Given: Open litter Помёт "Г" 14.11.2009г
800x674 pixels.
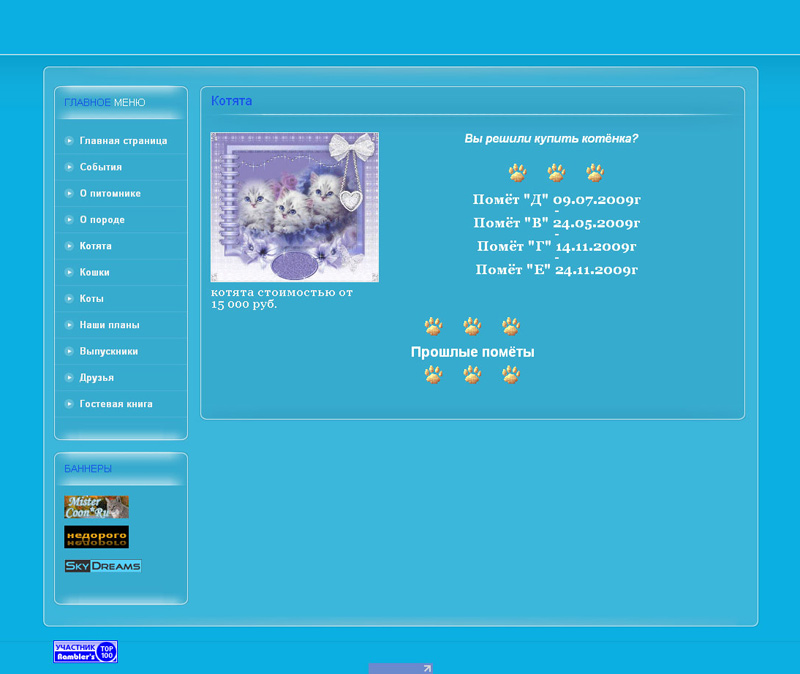Looking at the screenshot, I should [557, 246].
